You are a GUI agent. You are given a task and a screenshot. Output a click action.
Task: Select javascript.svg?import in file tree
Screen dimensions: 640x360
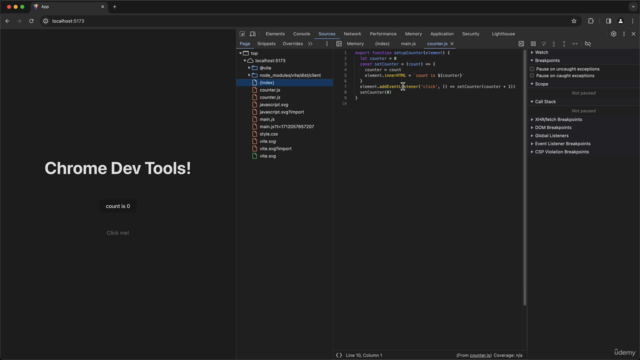click(282, 112)
